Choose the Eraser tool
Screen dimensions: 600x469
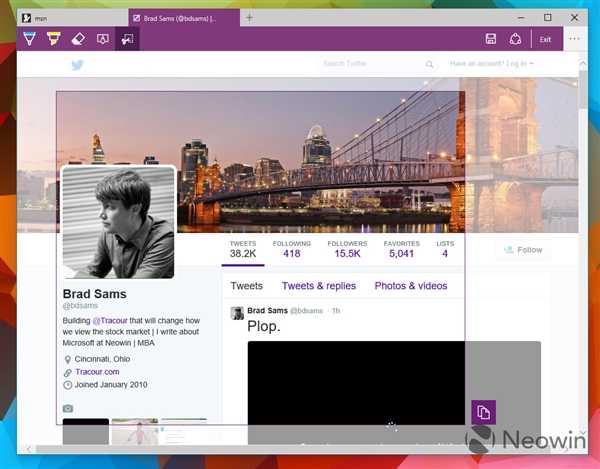click(78, 39)
